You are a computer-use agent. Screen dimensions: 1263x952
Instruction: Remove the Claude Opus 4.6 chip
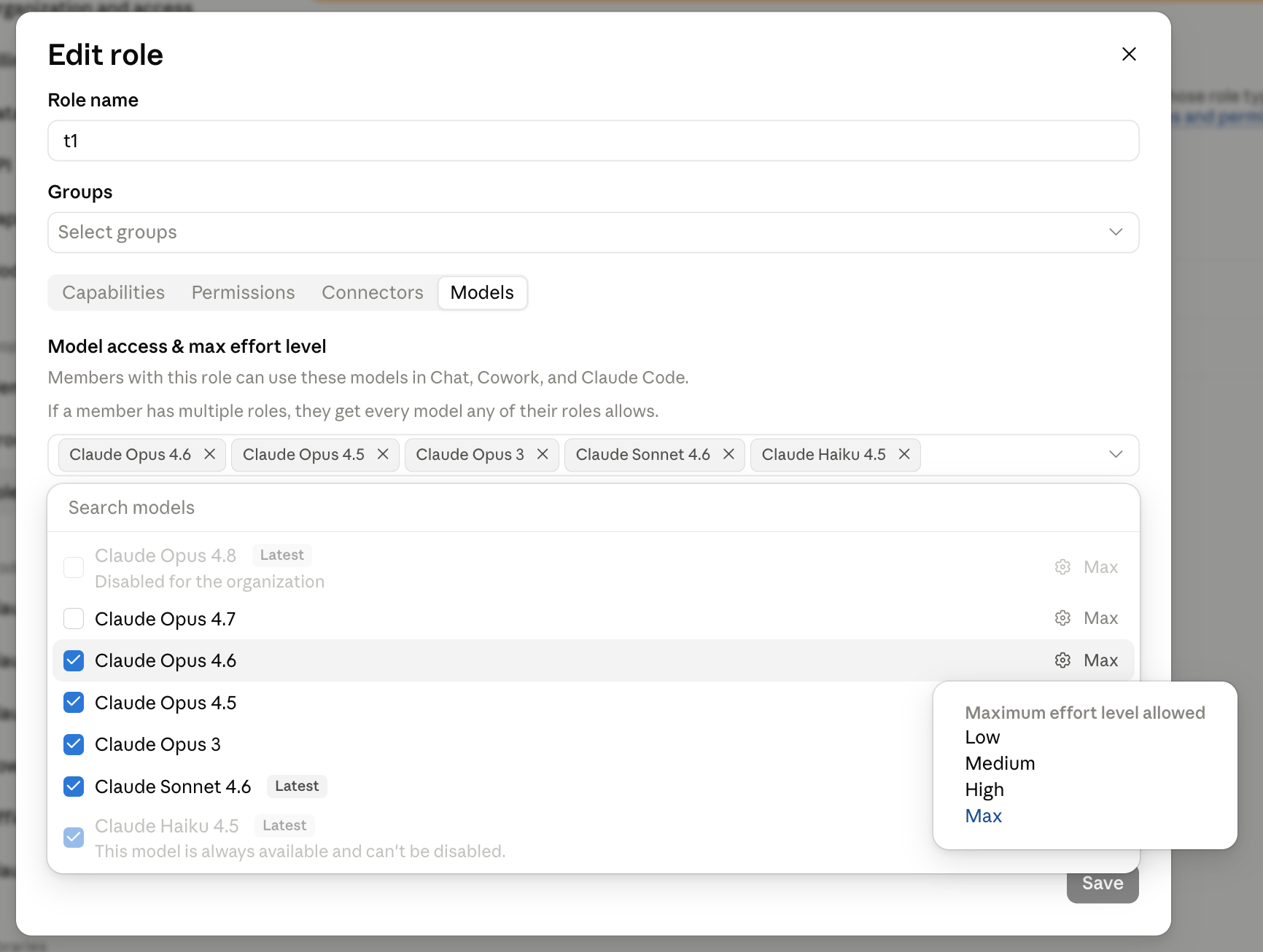[209, 454]
